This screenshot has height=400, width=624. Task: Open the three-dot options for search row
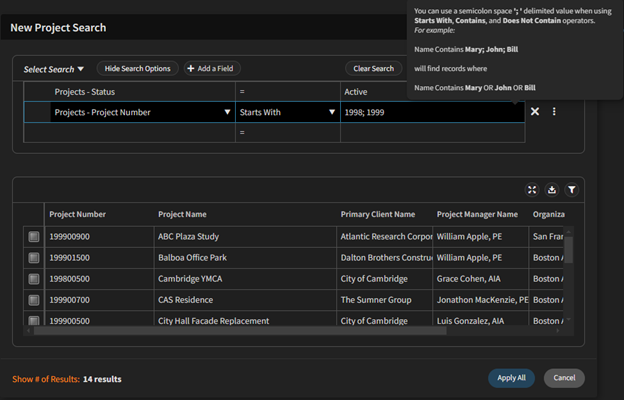click(554, 112)
